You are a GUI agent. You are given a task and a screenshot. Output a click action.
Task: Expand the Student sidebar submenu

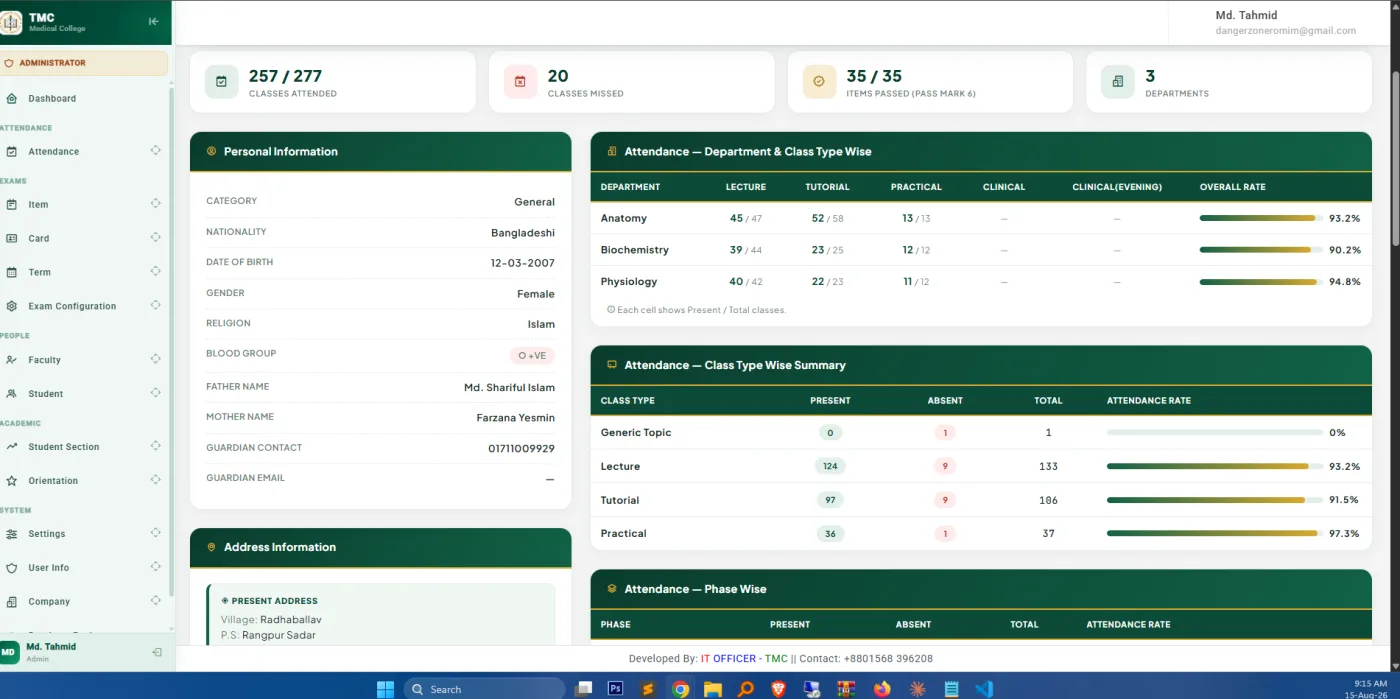point(156,393)
